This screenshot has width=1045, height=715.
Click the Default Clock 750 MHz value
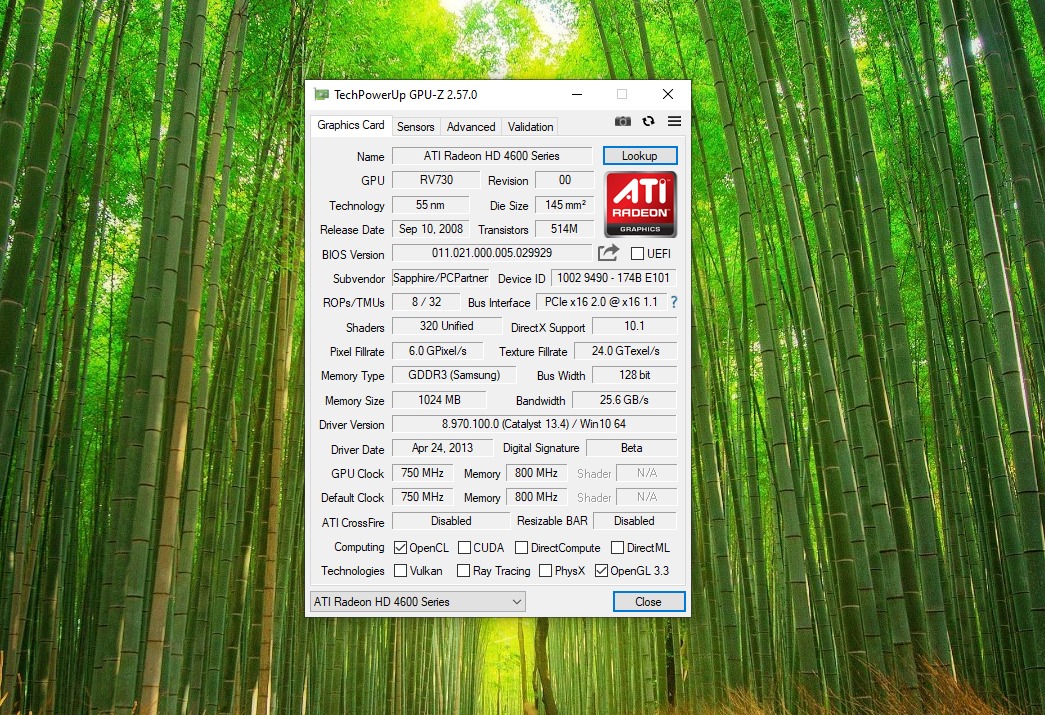[x=423, y=497]
